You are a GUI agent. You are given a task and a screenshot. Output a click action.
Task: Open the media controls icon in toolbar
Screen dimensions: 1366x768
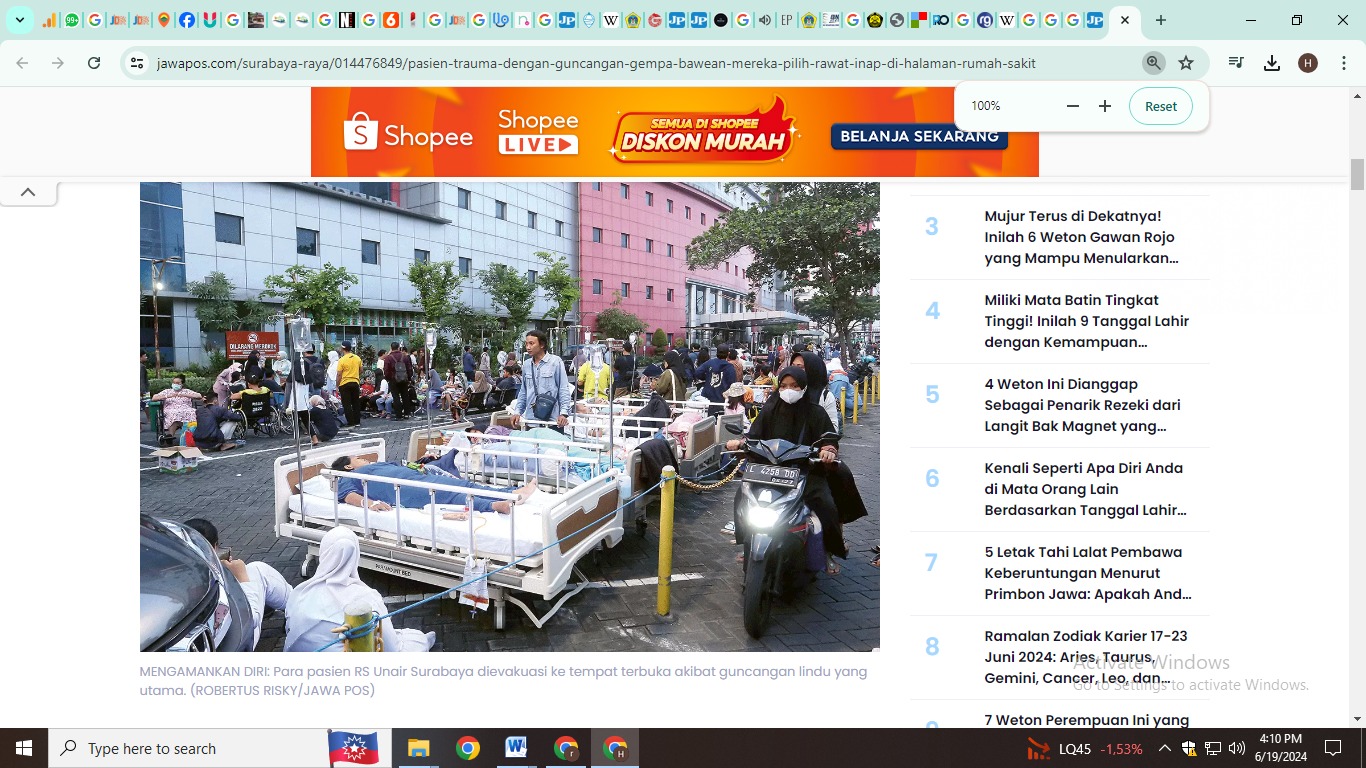click(x=1236, y=63)
